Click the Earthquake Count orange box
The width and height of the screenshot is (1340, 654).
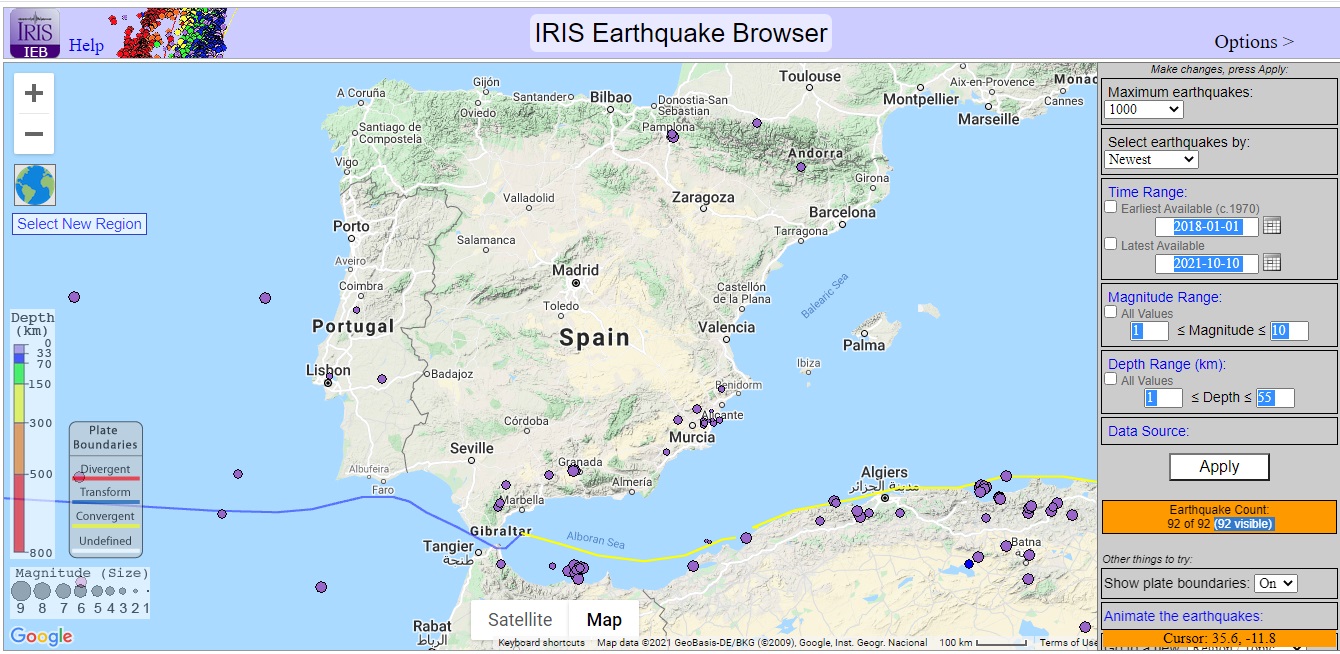coord(1219,516)
